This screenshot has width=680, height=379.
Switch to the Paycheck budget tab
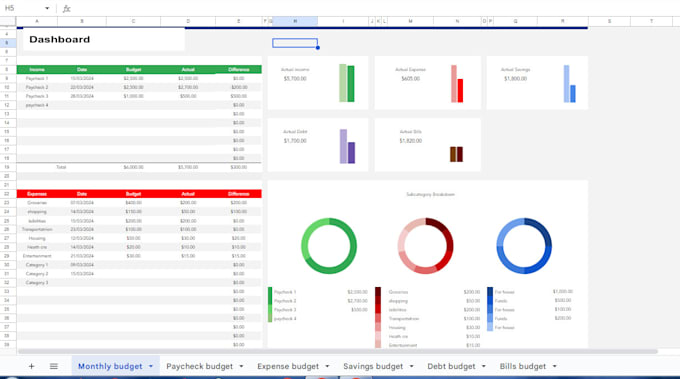point(199,366)
